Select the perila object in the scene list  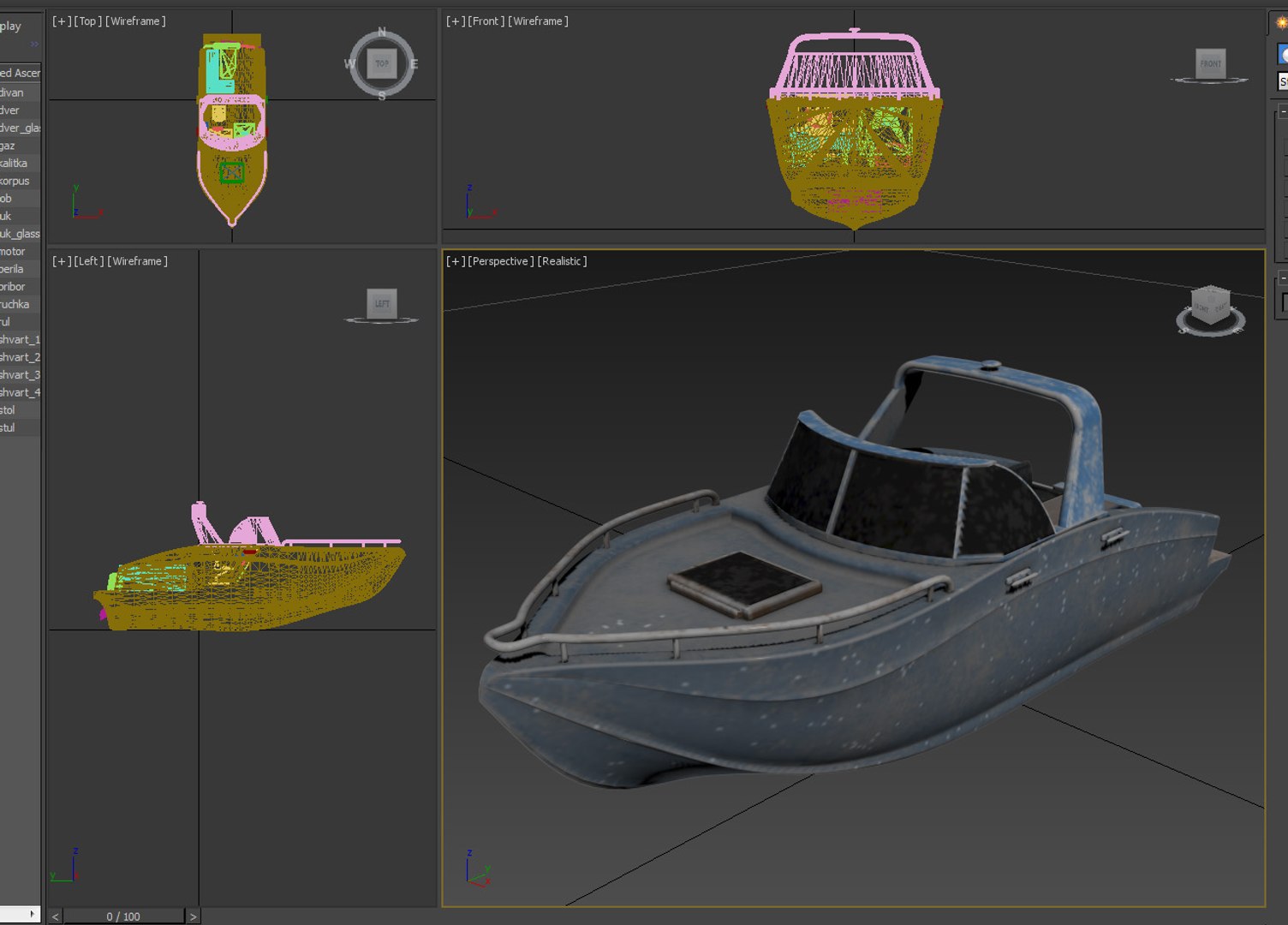20,269
